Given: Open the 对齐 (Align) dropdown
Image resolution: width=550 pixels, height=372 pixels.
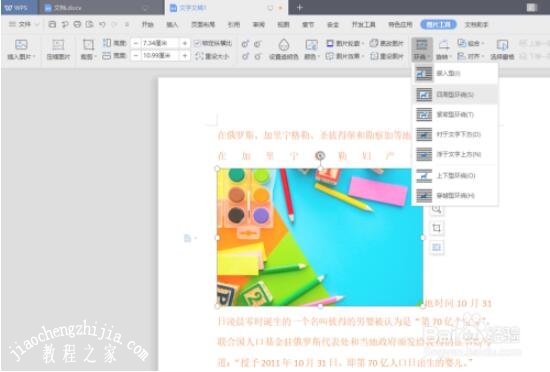Looking at the screenshot, I should pos(471,56).
